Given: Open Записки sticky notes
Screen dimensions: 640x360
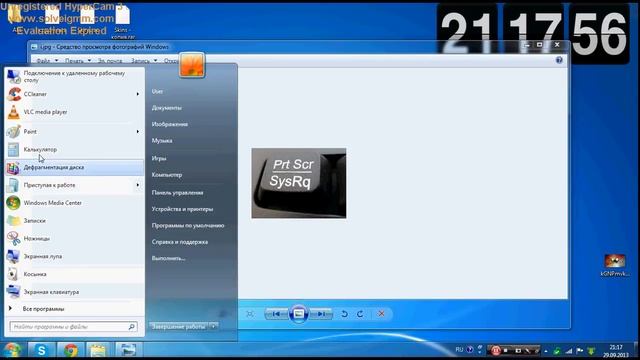Looking at the screenshot, I should (x=74, y=220).
